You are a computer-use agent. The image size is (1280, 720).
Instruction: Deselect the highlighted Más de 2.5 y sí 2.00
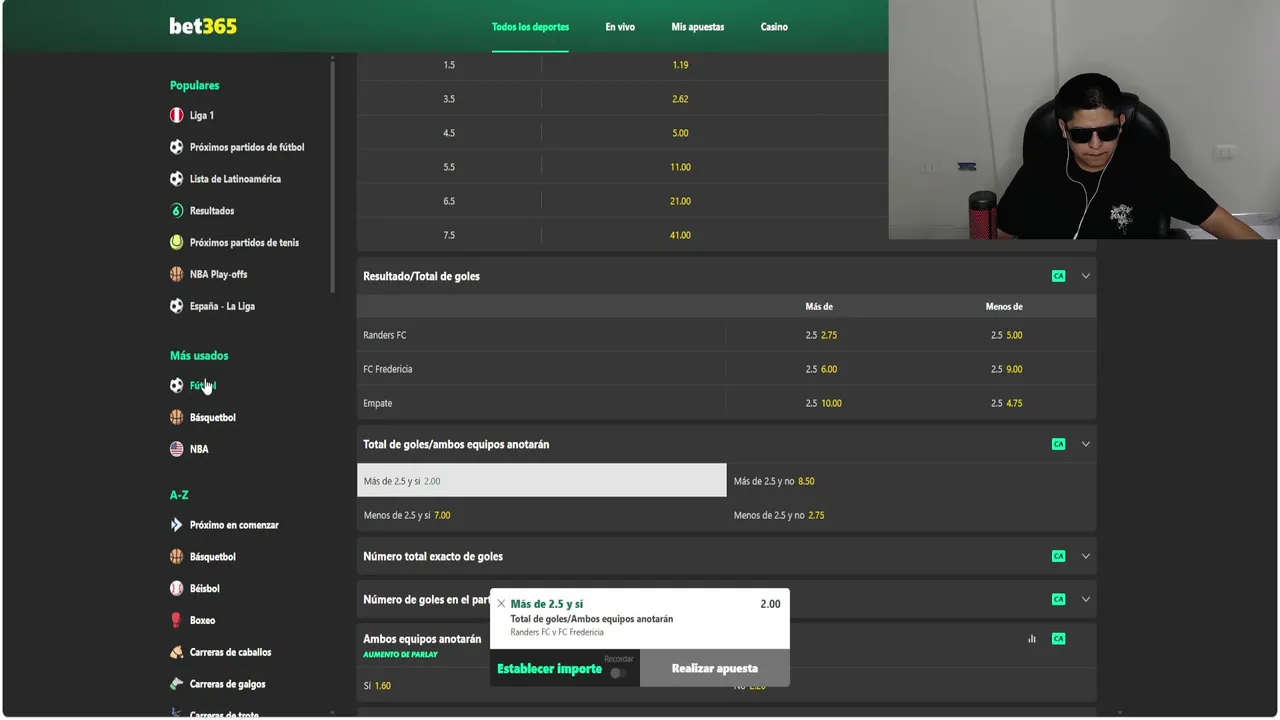click(x=542, y=481)
